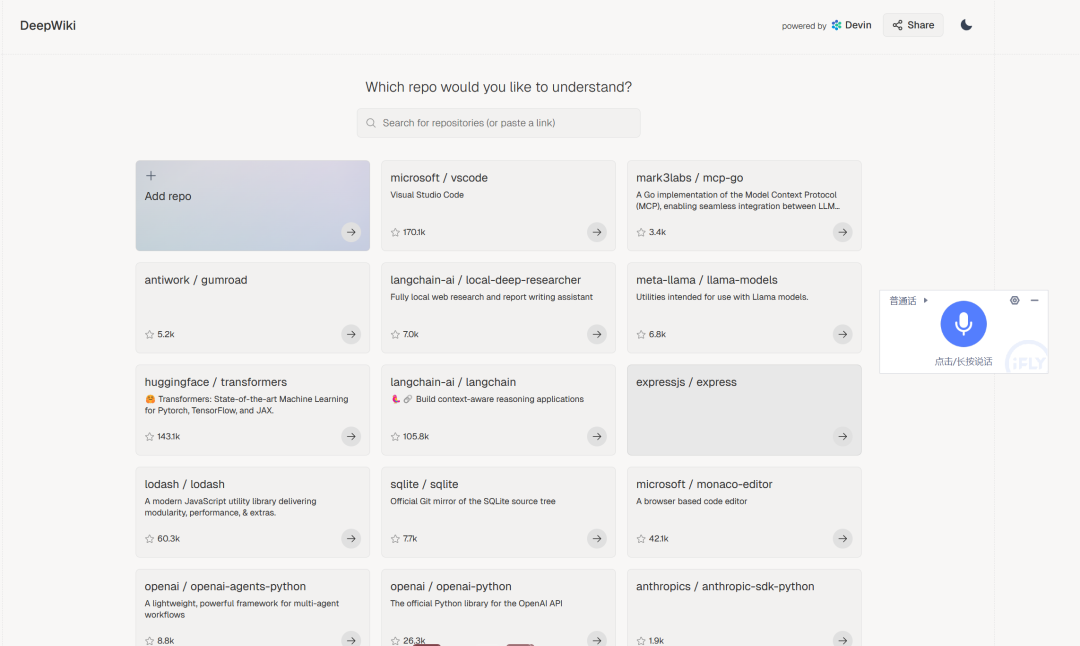Click the blue iFLY microphone button

coord(963,323)
